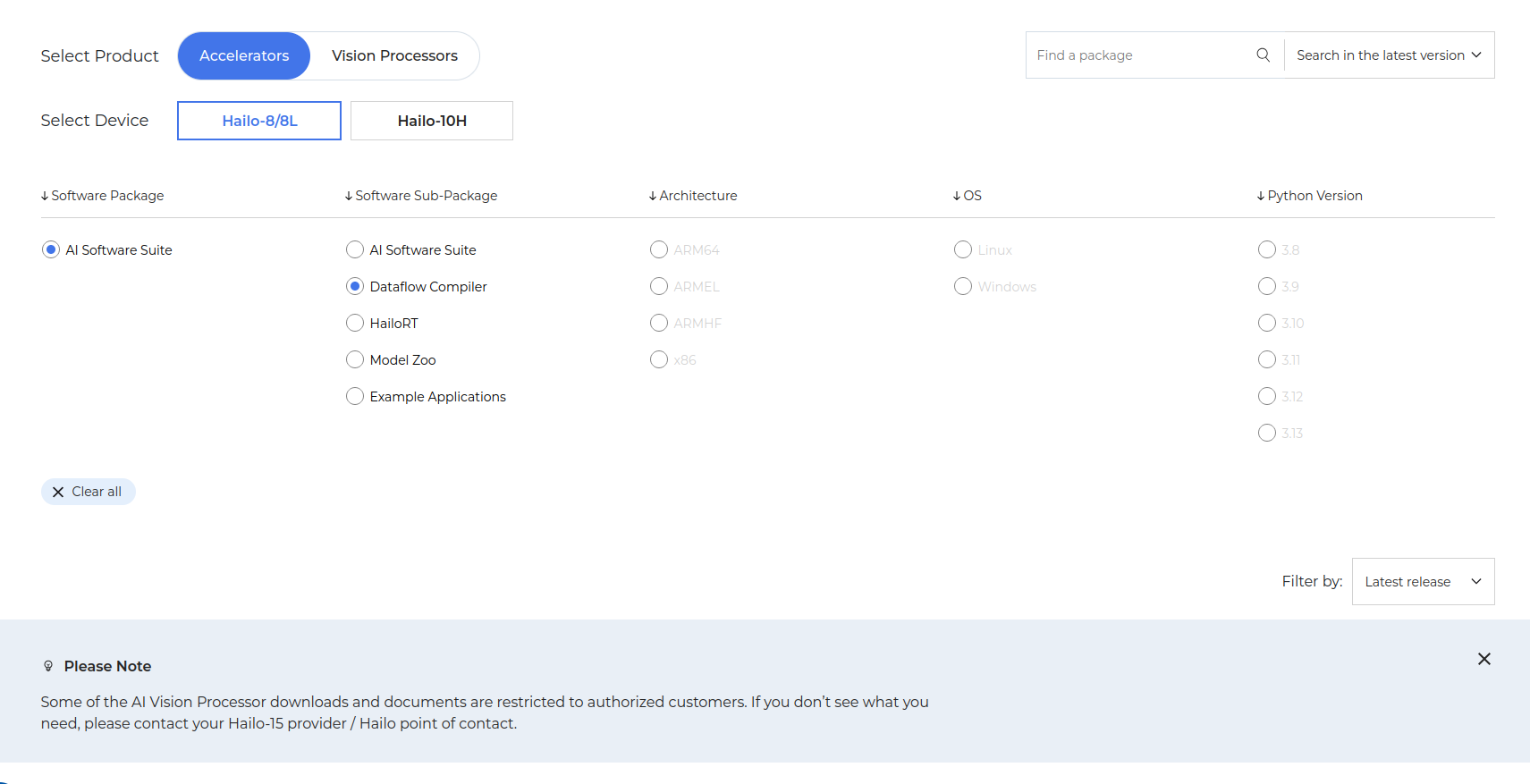
Task: Select the Hailo-10H device tab
Action: pyautogui.click(x=432, y=121)
